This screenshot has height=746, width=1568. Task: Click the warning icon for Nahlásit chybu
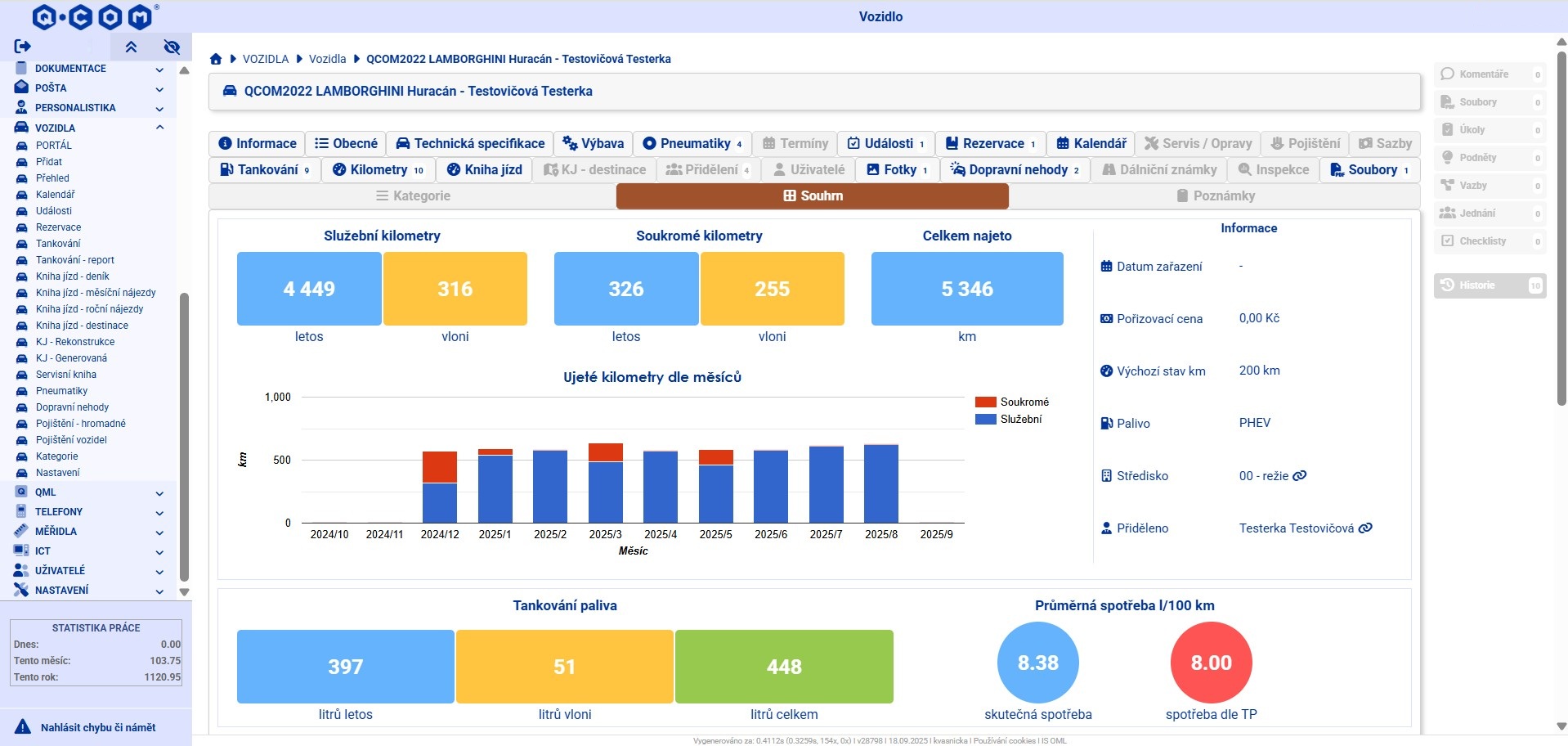[23, 727]
